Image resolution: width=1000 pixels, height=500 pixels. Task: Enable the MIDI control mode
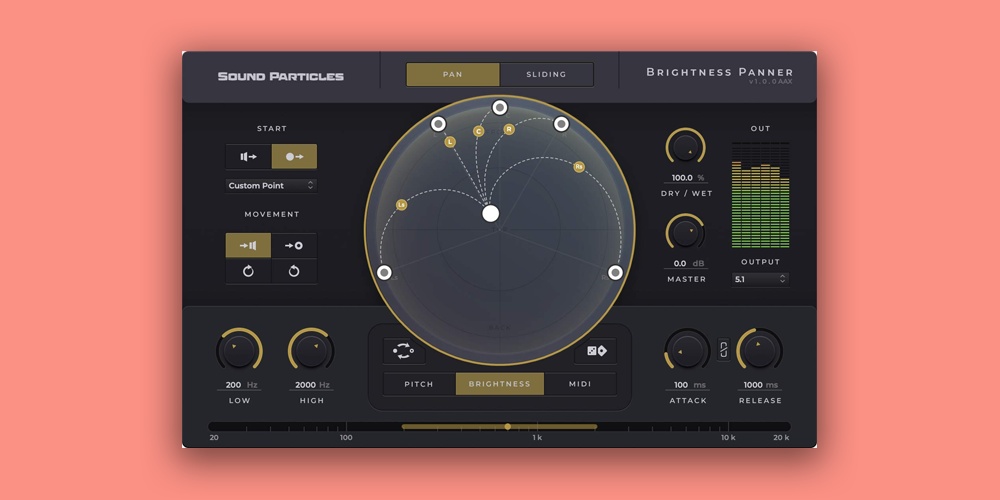(580, 384)
